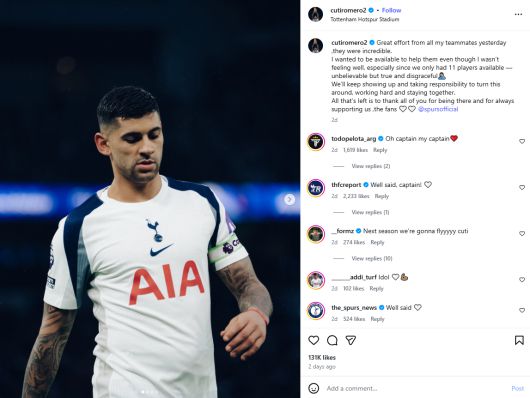Like thfcreport's comment heart
This screenshot has width=530, height=398.
click(522, 187)
